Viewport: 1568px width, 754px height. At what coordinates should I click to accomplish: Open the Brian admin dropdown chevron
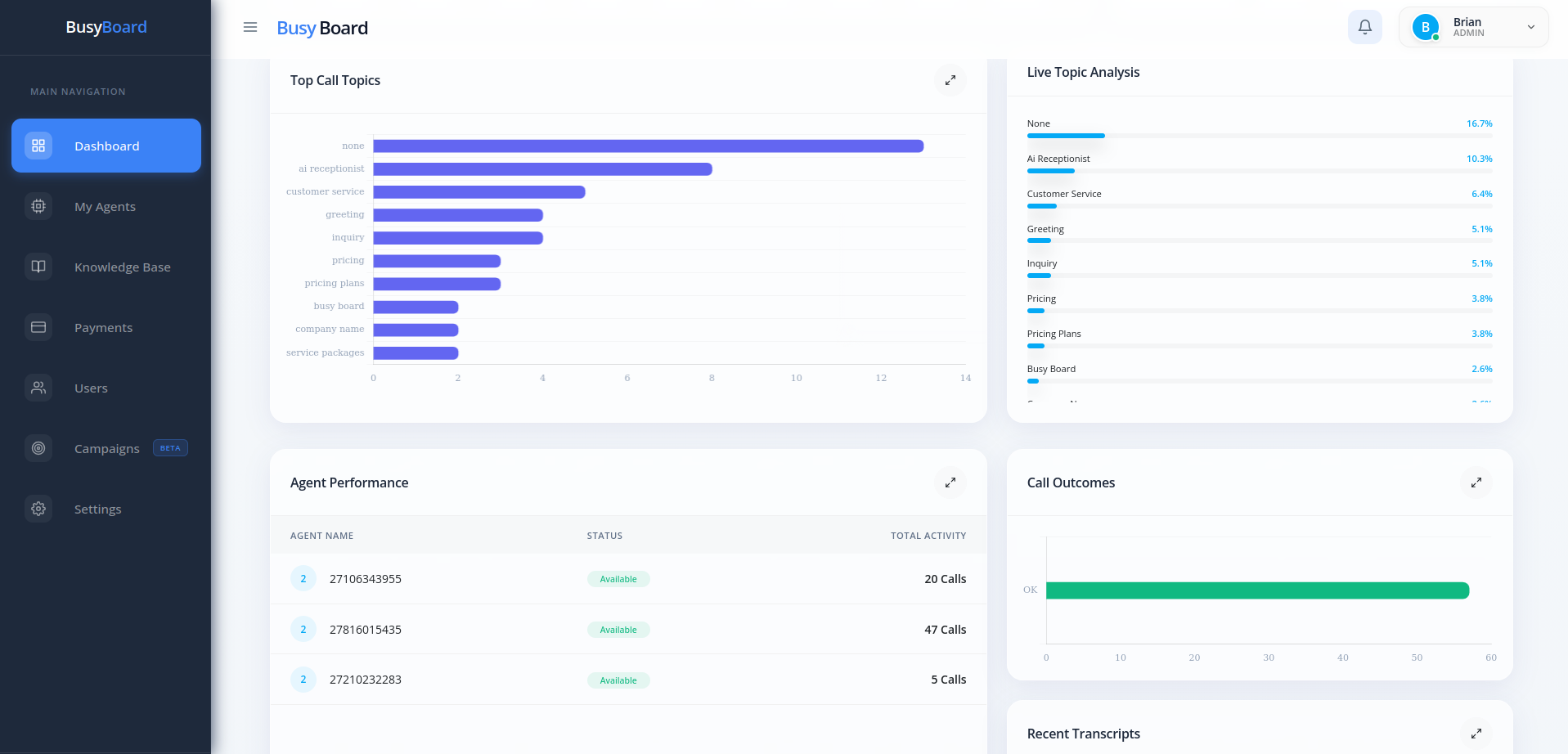tap(1531, 27)
